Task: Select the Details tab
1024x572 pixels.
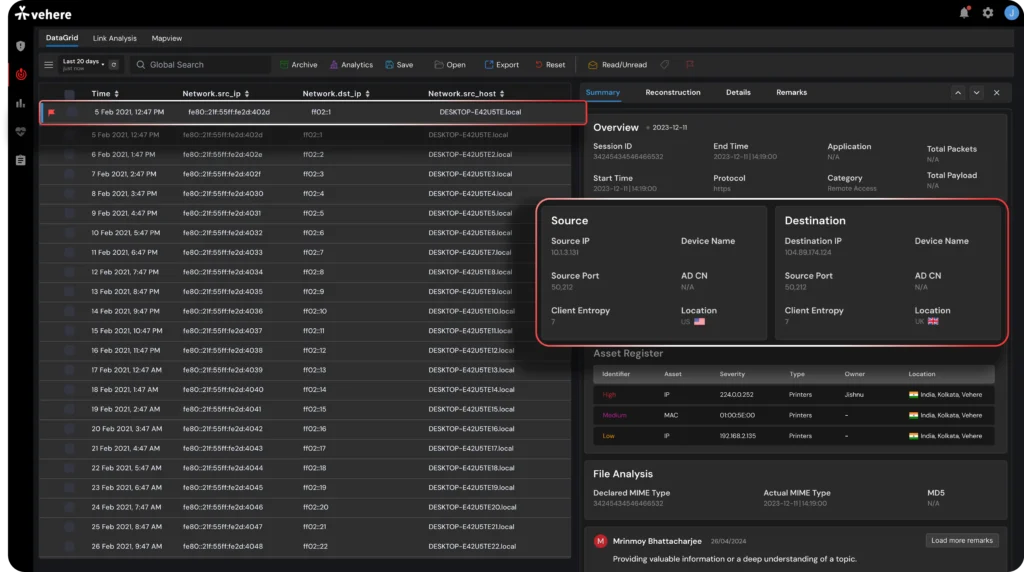Action: click(738, 93)
